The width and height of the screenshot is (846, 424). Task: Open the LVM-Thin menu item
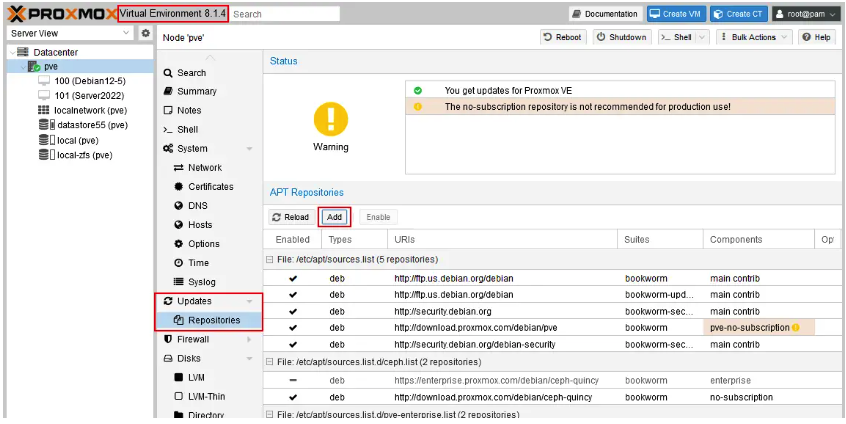click(209, 396)
